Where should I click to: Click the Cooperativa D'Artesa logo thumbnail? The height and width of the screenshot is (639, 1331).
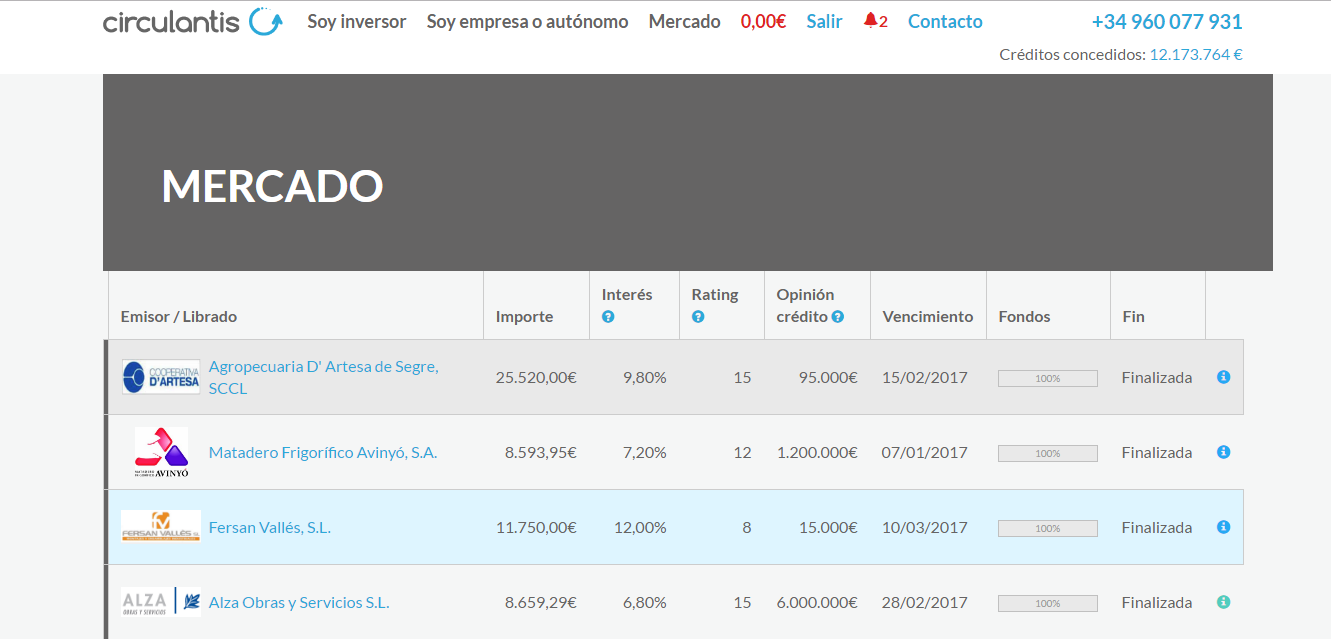point(161,377)
